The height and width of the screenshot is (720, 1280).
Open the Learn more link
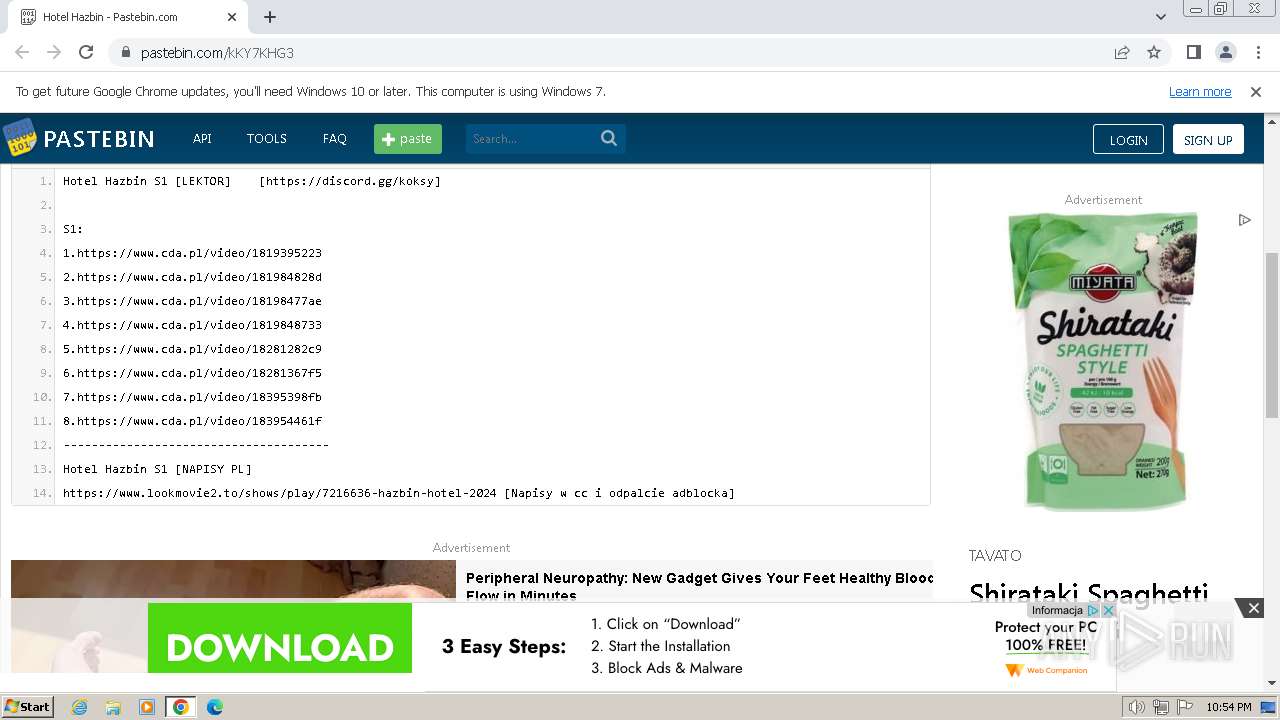[x=1200, y=91]
